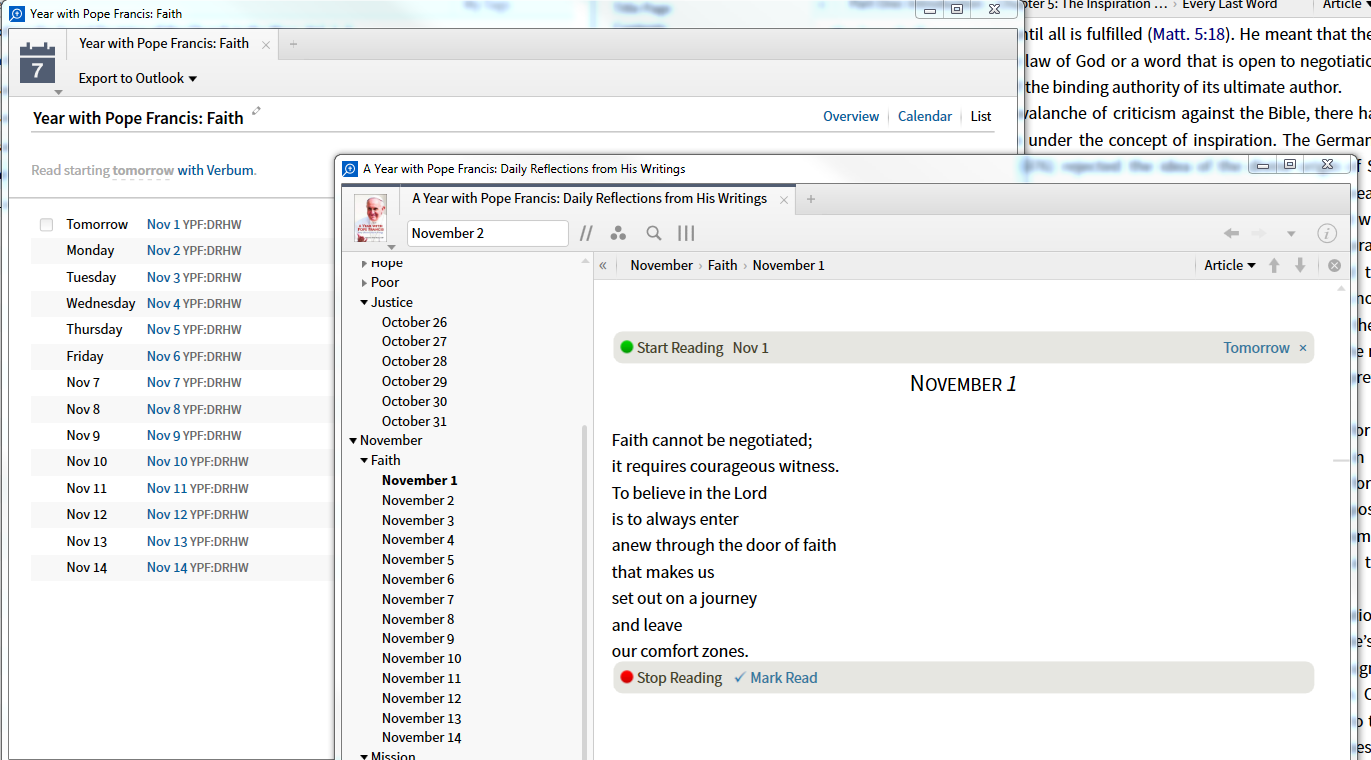Add new tab in book panel
The height and width of the screenshot is (760, 1371).
coord(811,199)
